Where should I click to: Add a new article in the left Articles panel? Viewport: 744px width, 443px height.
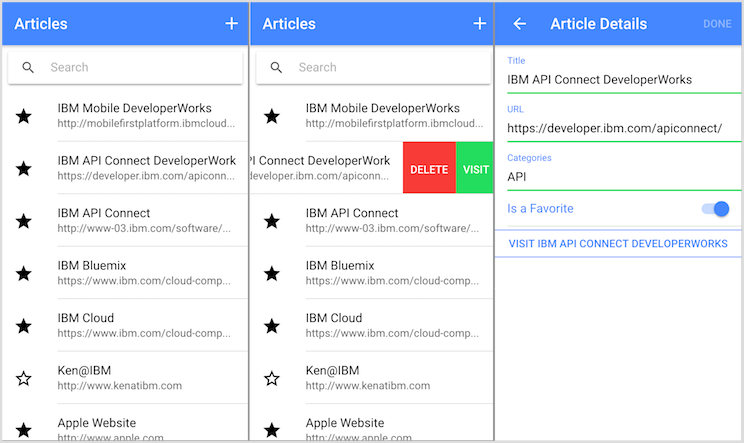(x=232, y=24)
